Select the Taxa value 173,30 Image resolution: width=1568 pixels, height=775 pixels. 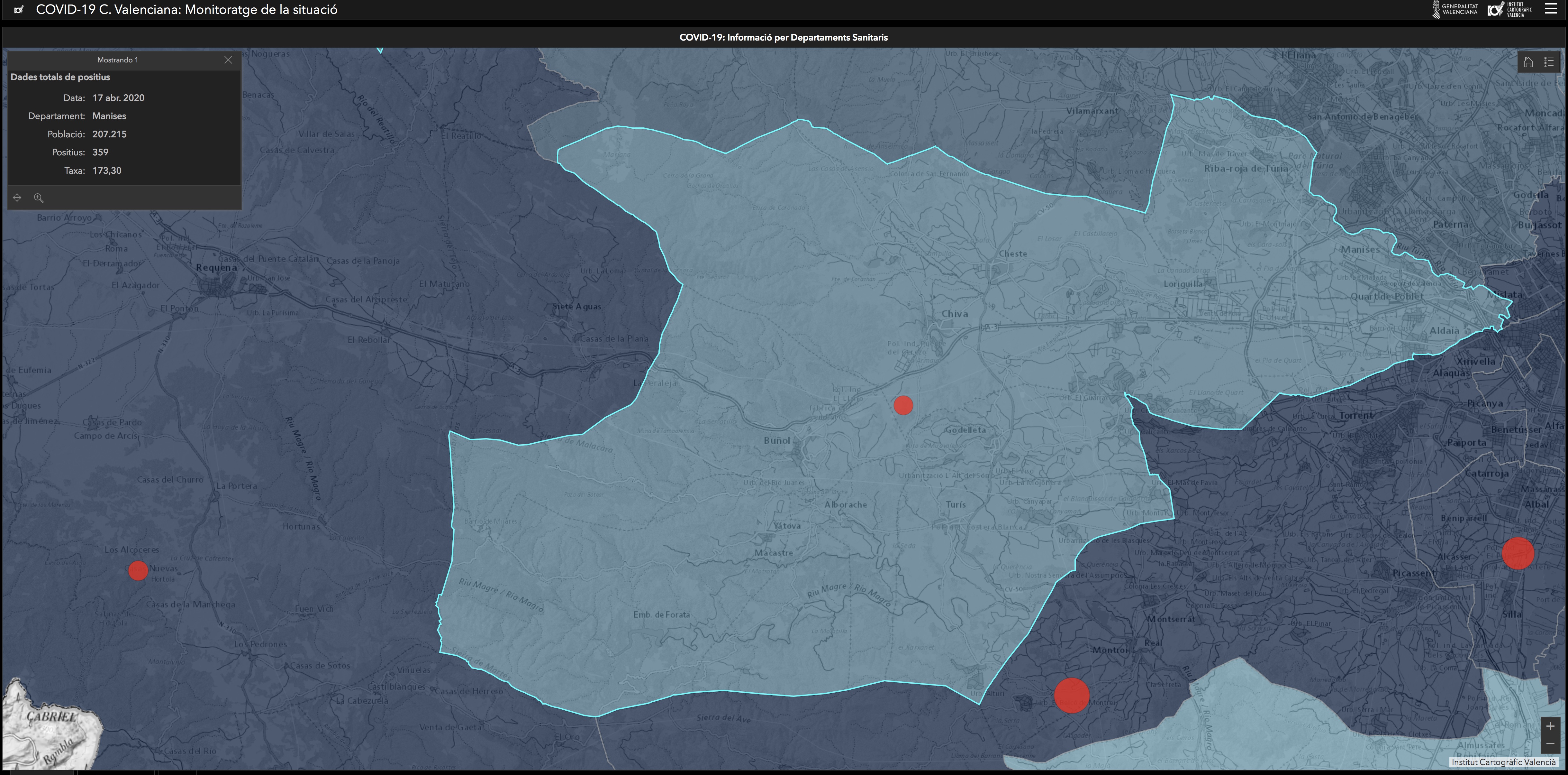pyautogui.click(x=107, y=171)
